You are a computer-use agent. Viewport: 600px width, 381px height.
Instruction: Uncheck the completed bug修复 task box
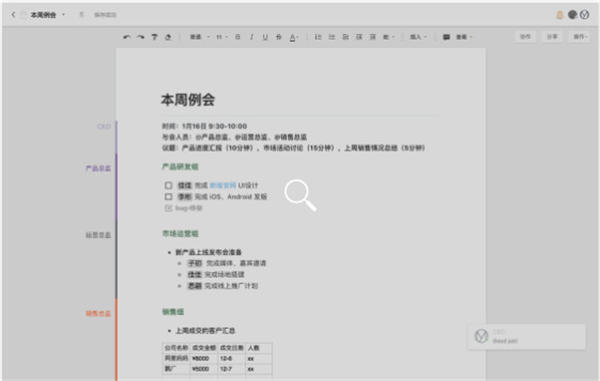tap(168, 208)
